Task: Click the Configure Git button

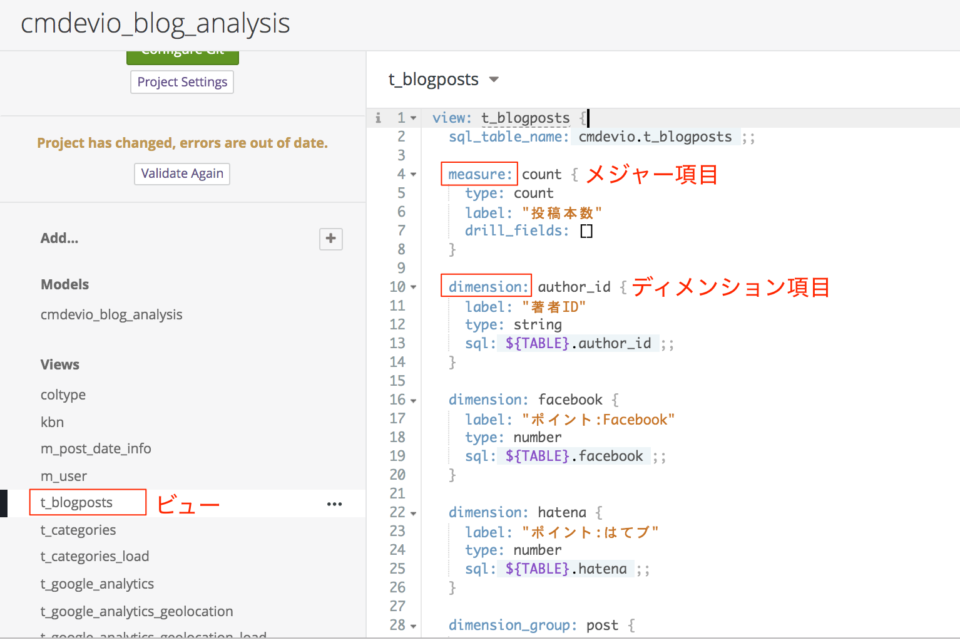Action: point(181,52)
